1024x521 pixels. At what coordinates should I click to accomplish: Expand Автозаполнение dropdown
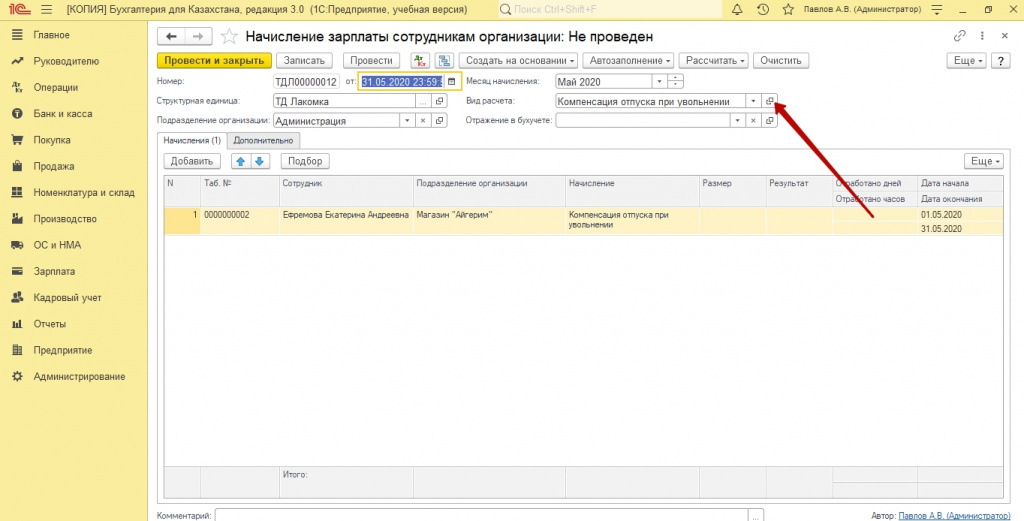click(x=630, y=61)
